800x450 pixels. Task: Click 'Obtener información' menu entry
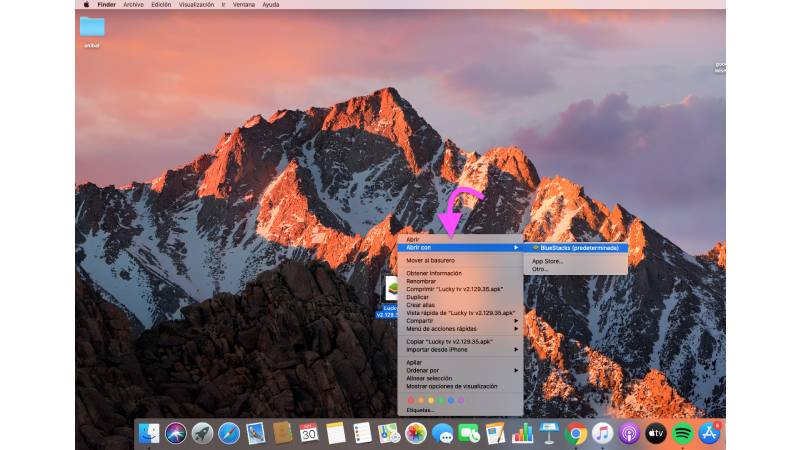click(x=434, y=273)
